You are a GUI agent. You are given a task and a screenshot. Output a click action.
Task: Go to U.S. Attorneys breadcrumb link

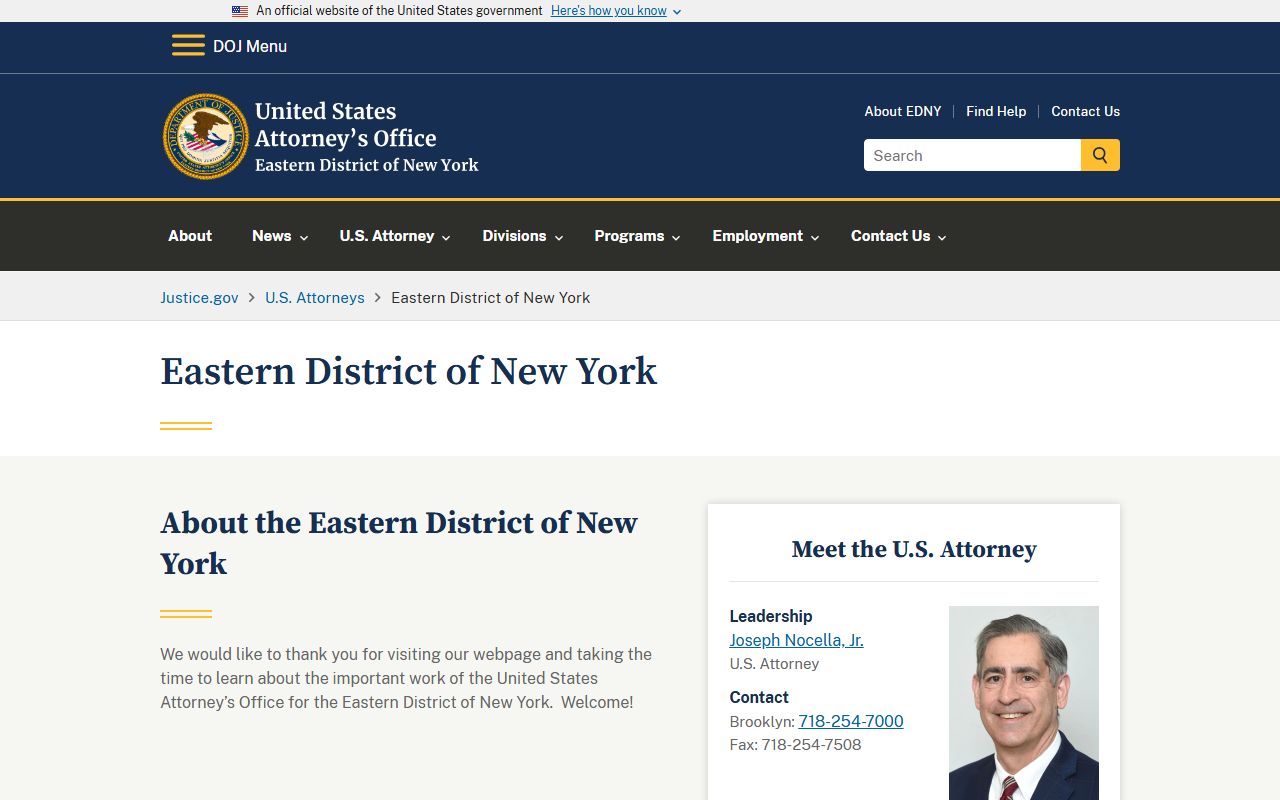[315, 298]
